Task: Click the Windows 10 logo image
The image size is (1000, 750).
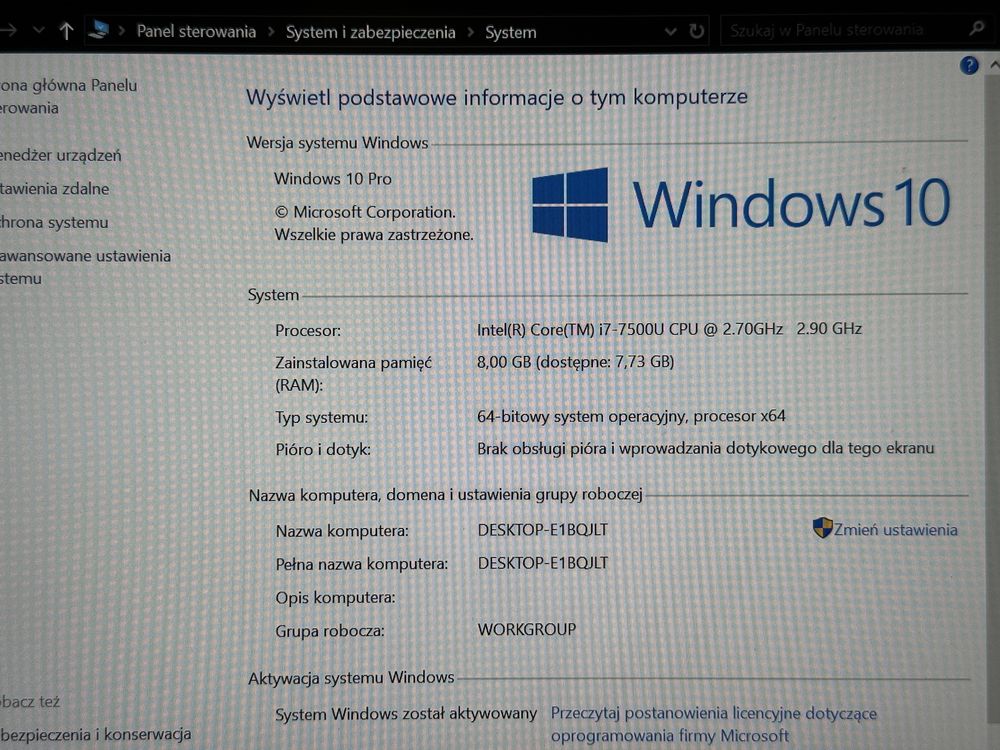Action: click(x=741, y=204)
